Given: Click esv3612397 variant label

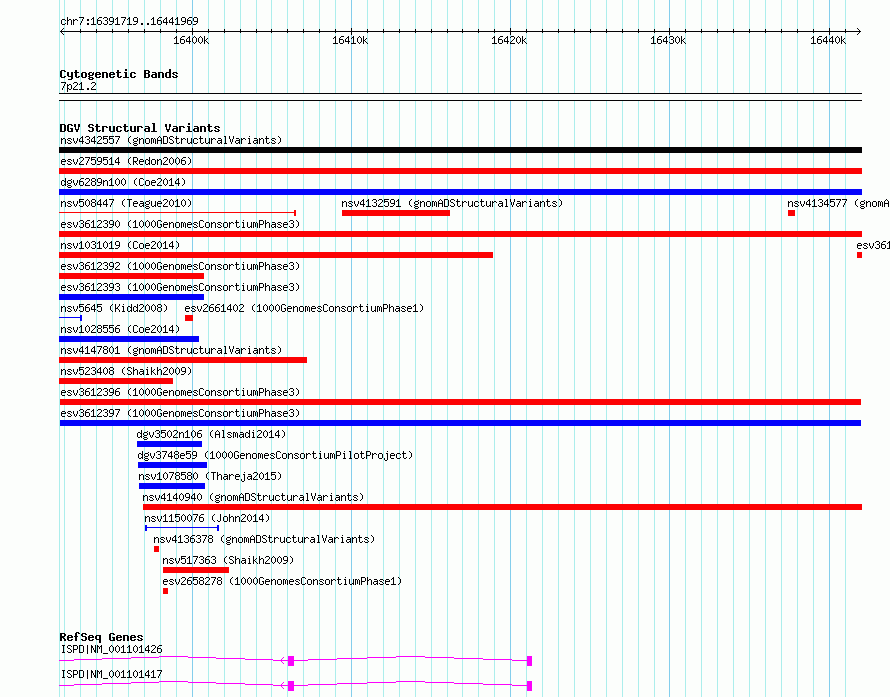Looking at the screenshot, I should tap(180, 413).
